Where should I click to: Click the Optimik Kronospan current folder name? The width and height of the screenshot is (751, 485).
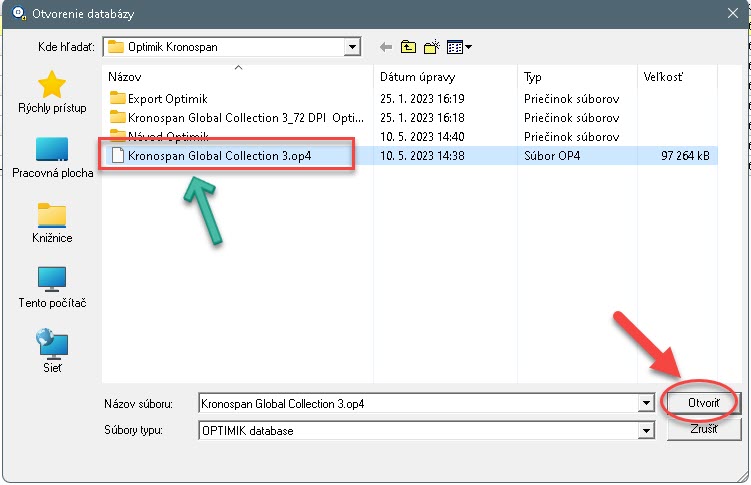tap(172, 47)
